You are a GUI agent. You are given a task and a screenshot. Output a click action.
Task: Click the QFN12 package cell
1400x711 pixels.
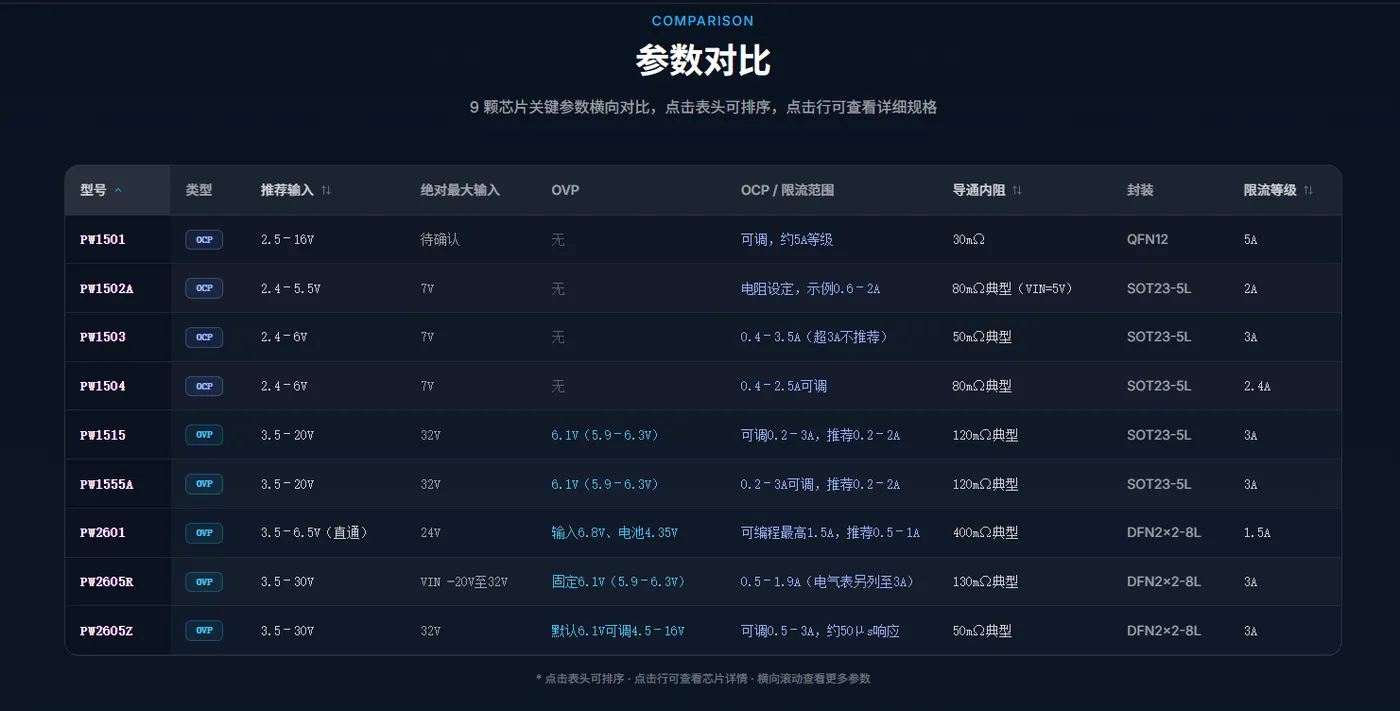coord(1147,240)
